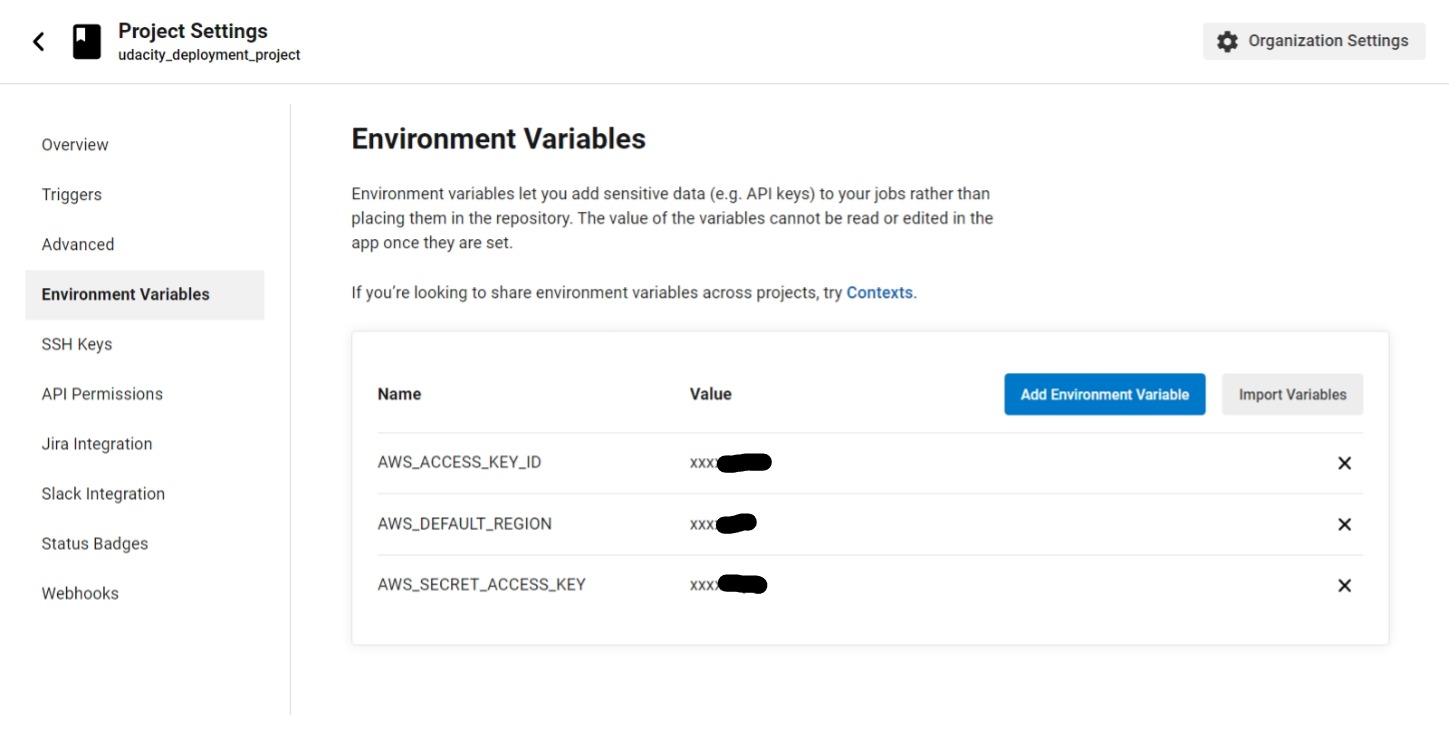
Task: Select the Overview section
Action: 74,144
